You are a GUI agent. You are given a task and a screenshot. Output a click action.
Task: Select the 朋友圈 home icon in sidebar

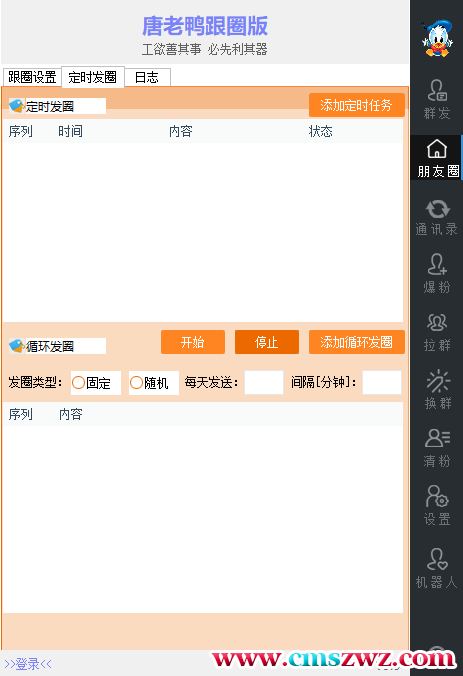[437, 158]
